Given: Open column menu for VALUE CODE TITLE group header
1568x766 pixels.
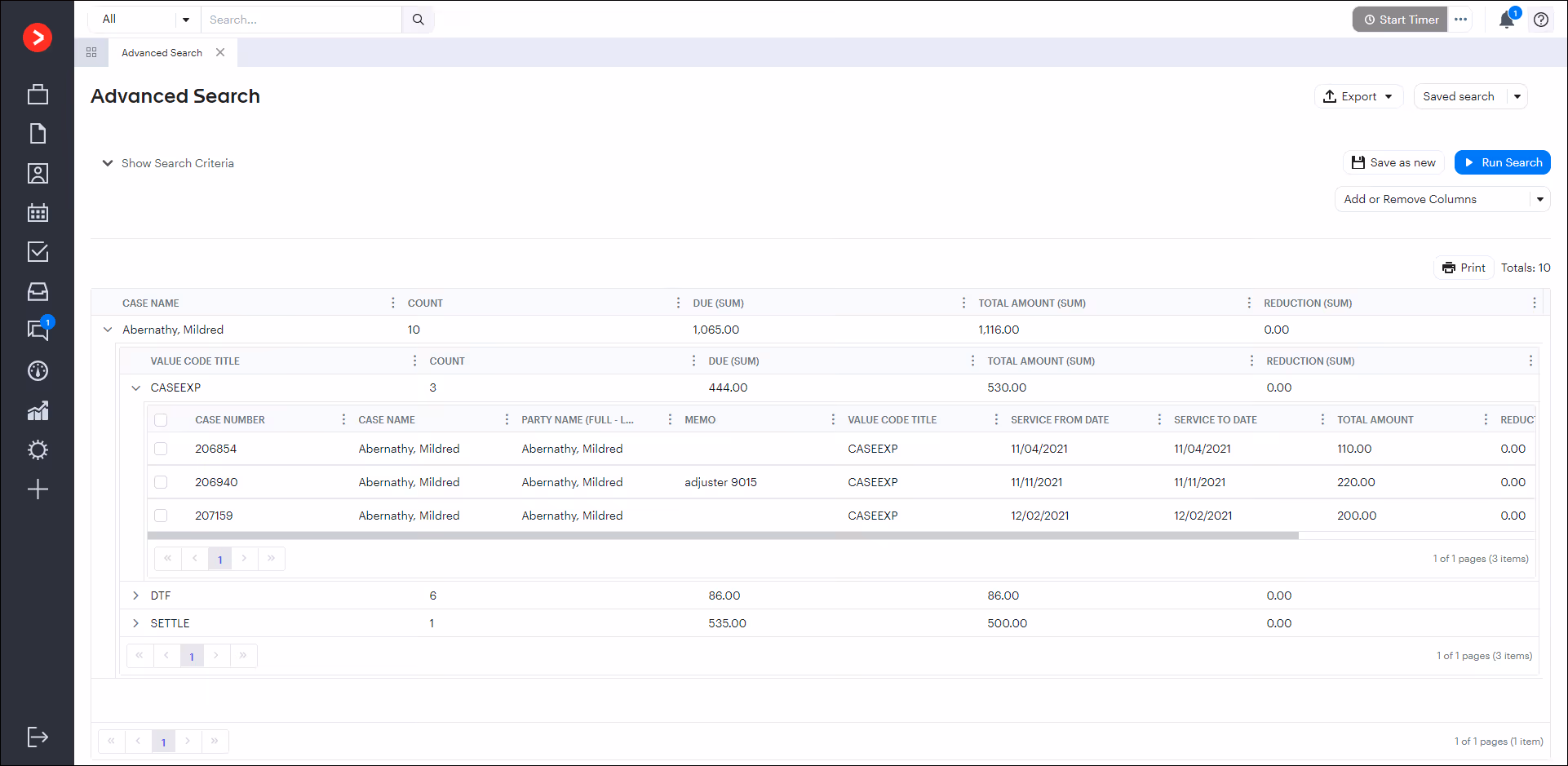Looking at the screenshot, I should 414,361.
